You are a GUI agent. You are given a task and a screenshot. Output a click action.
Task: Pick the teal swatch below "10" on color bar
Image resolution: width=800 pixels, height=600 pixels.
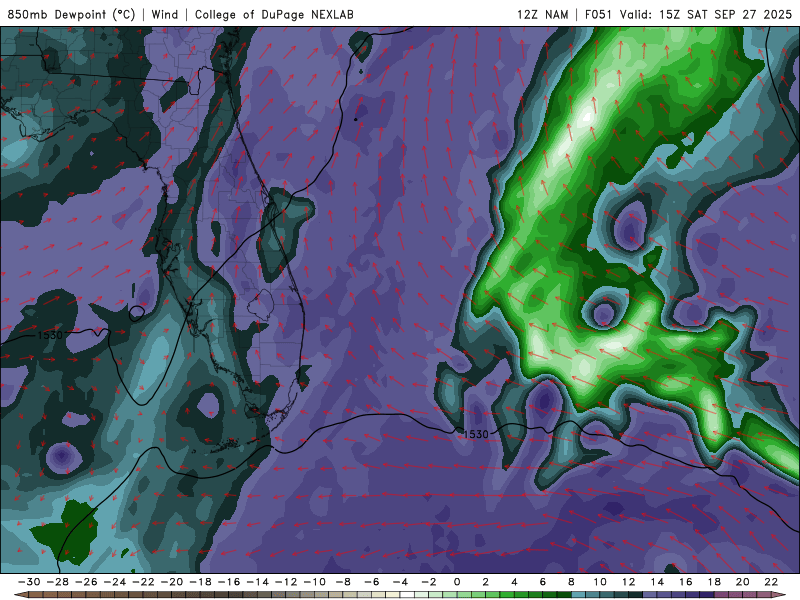point(607,595)
